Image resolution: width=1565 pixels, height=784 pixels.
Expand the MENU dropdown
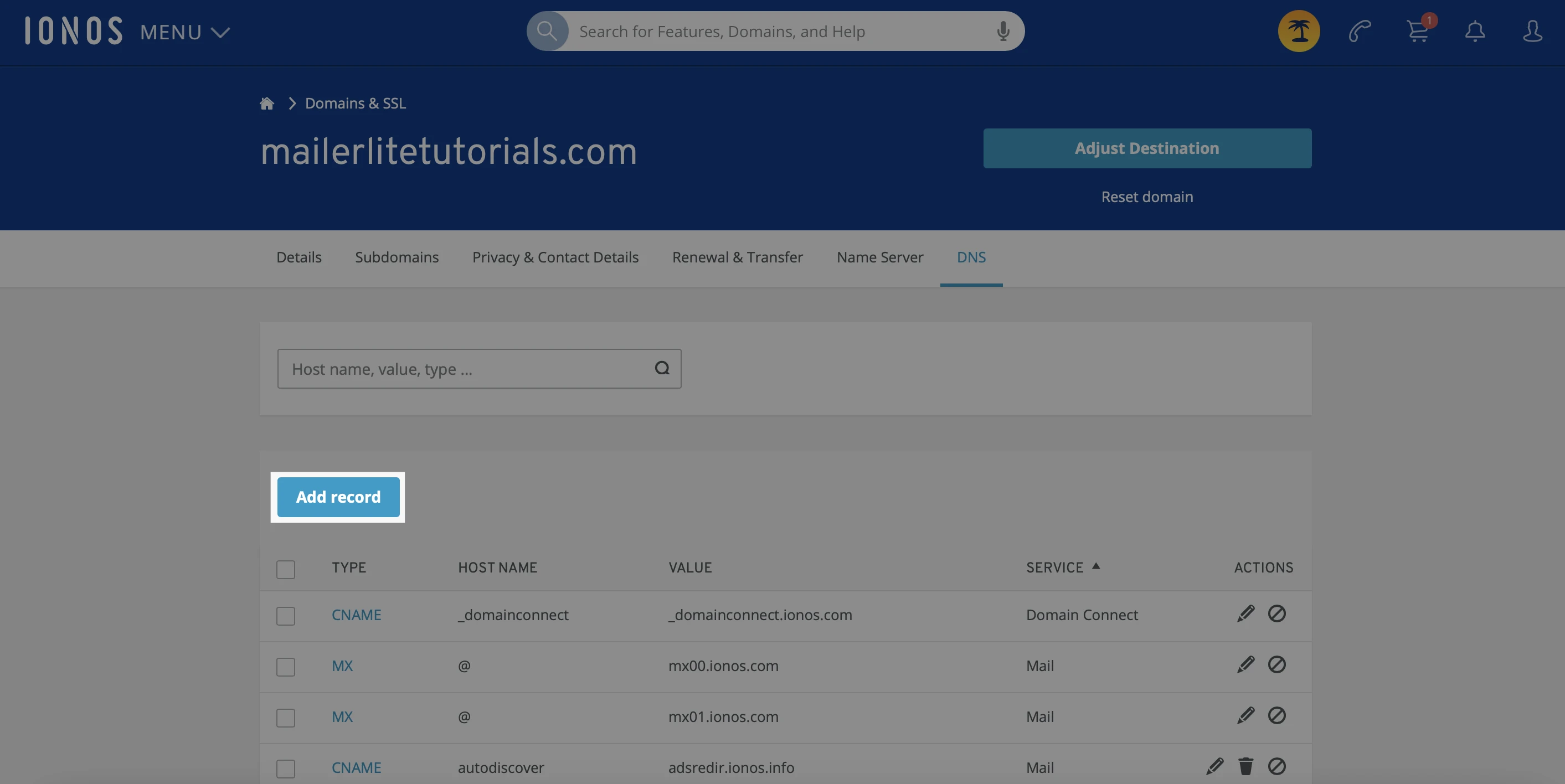click(x=185, y=32)
